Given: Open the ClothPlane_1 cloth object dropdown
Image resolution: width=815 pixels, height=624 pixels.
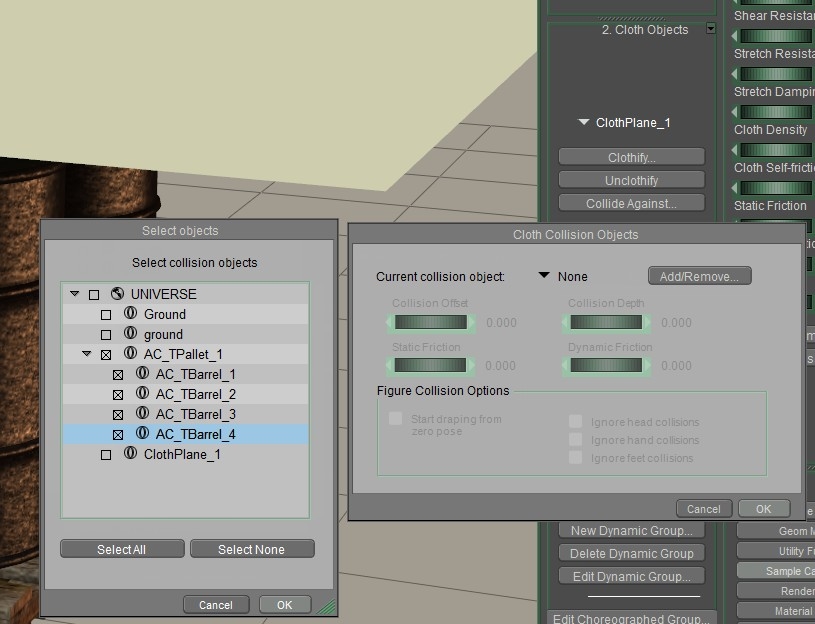Looking at the screenshot, I should [584, 122].
